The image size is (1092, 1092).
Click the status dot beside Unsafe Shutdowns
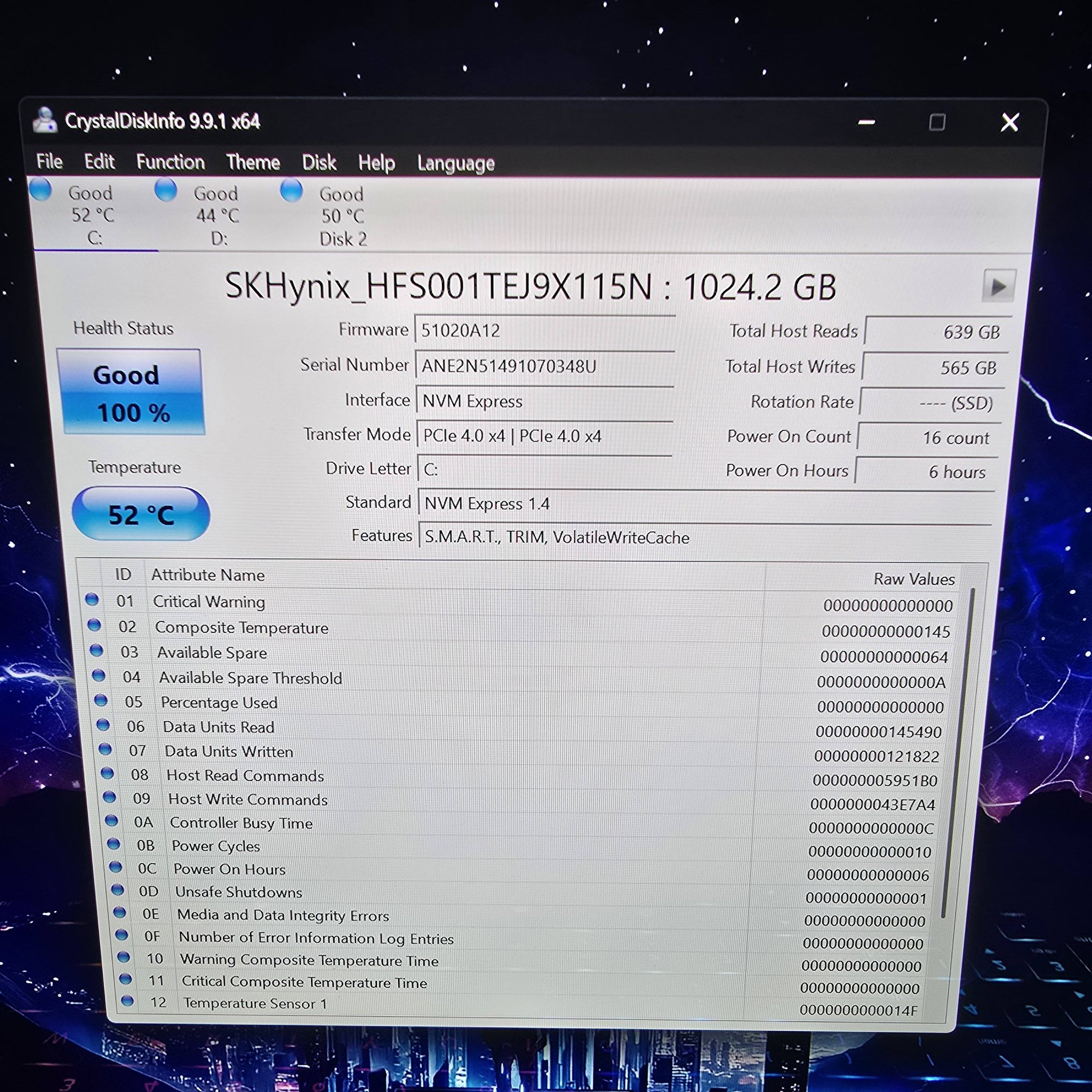[117, 889]
